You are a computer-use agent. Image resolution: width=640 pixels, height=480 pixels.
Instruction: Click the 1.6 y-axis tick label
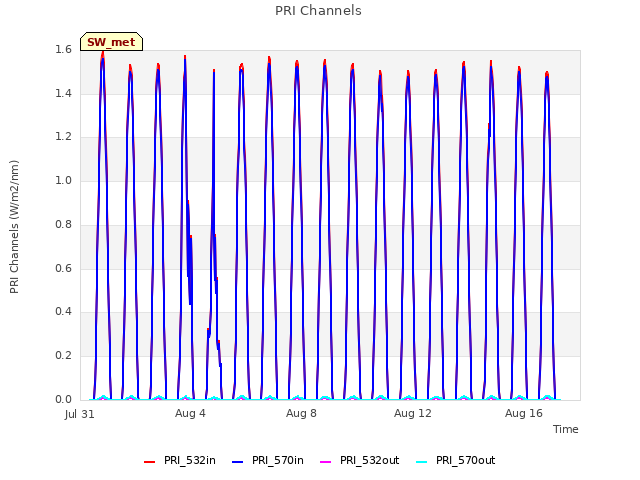(x=63, y=50)
